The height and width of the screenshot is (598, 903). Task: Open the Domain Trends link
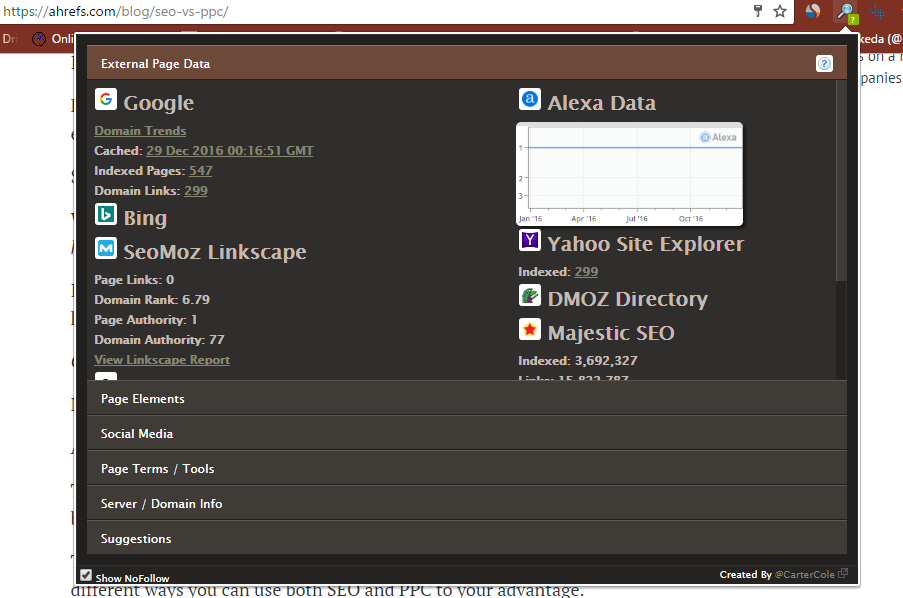click(x=140, y=131)
